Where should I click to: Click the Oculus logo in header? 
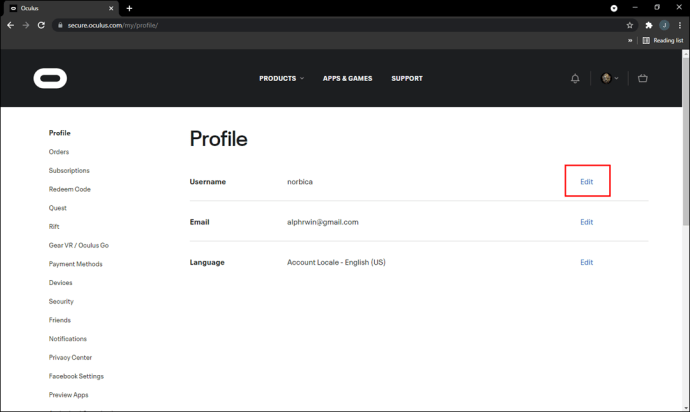[x=50, y=78]
